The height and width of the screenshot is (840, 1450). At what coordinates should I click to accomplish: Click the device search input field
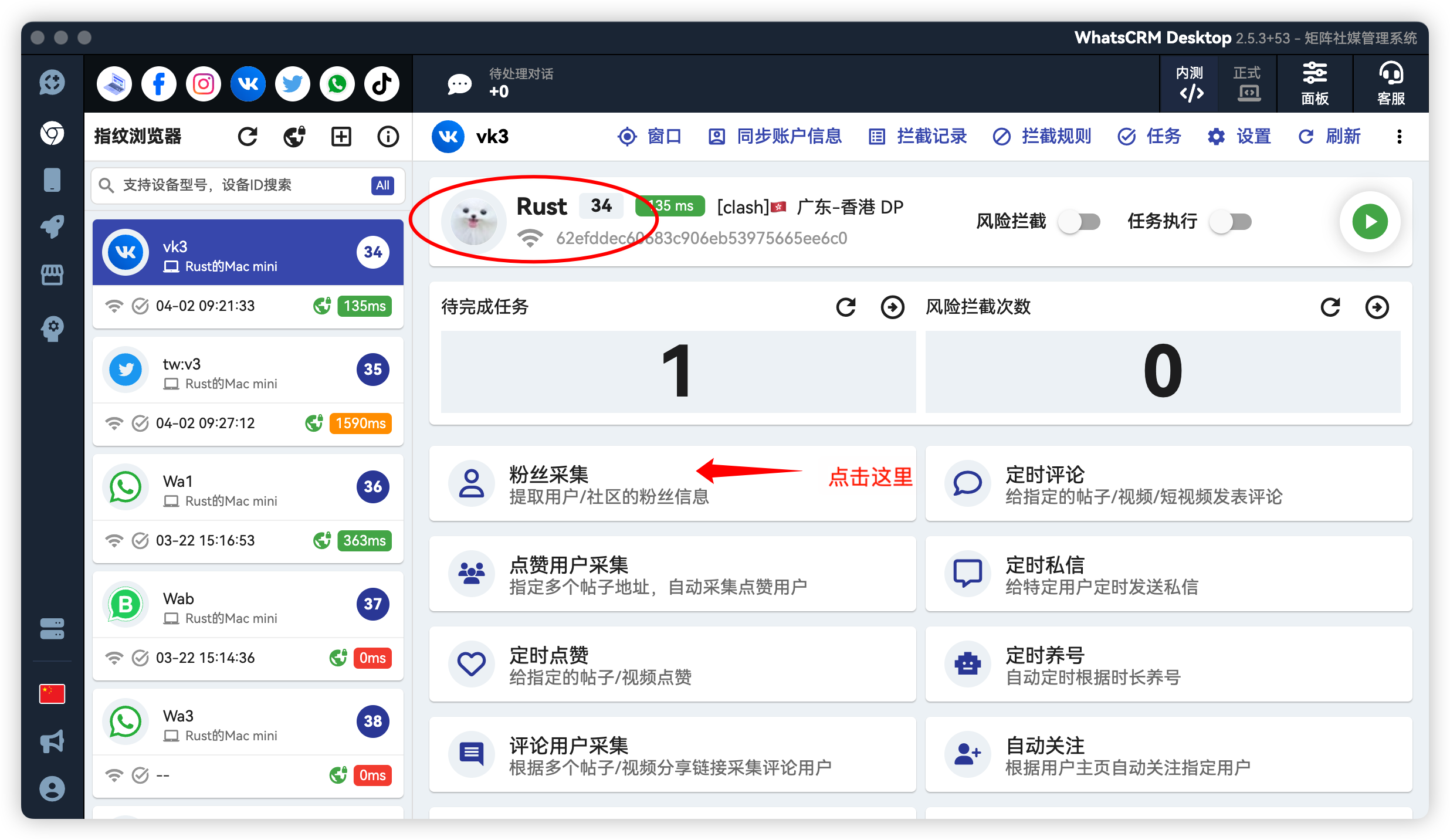pyautogui.click(x=235, y=185)
